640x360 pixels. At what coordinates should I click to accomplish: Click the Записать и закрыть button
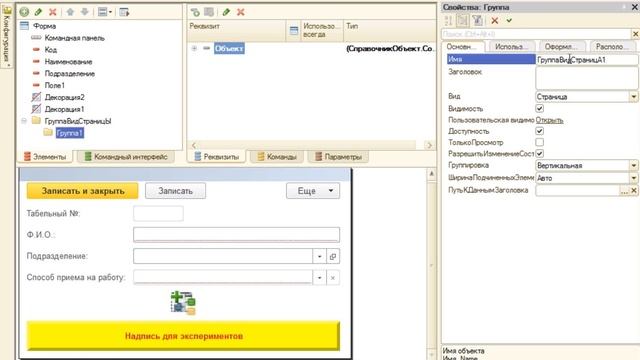click(x=82, y=191)
